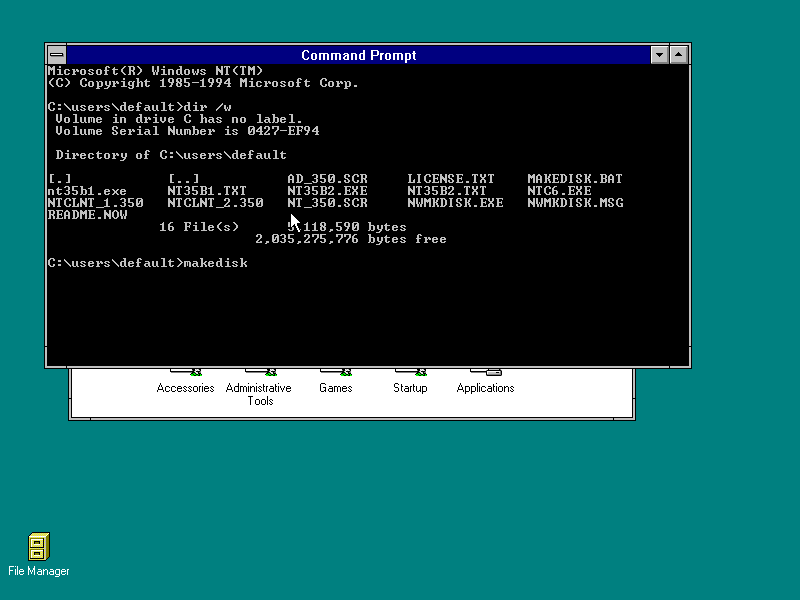Click the 16 File(s) summary text

tap(199, 227)
